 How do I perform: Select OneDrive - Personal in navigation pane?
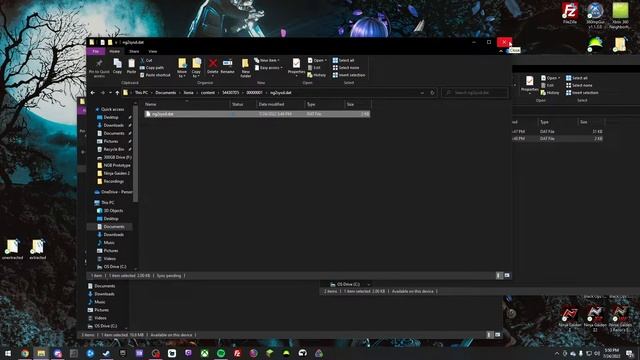click(113, 192)
